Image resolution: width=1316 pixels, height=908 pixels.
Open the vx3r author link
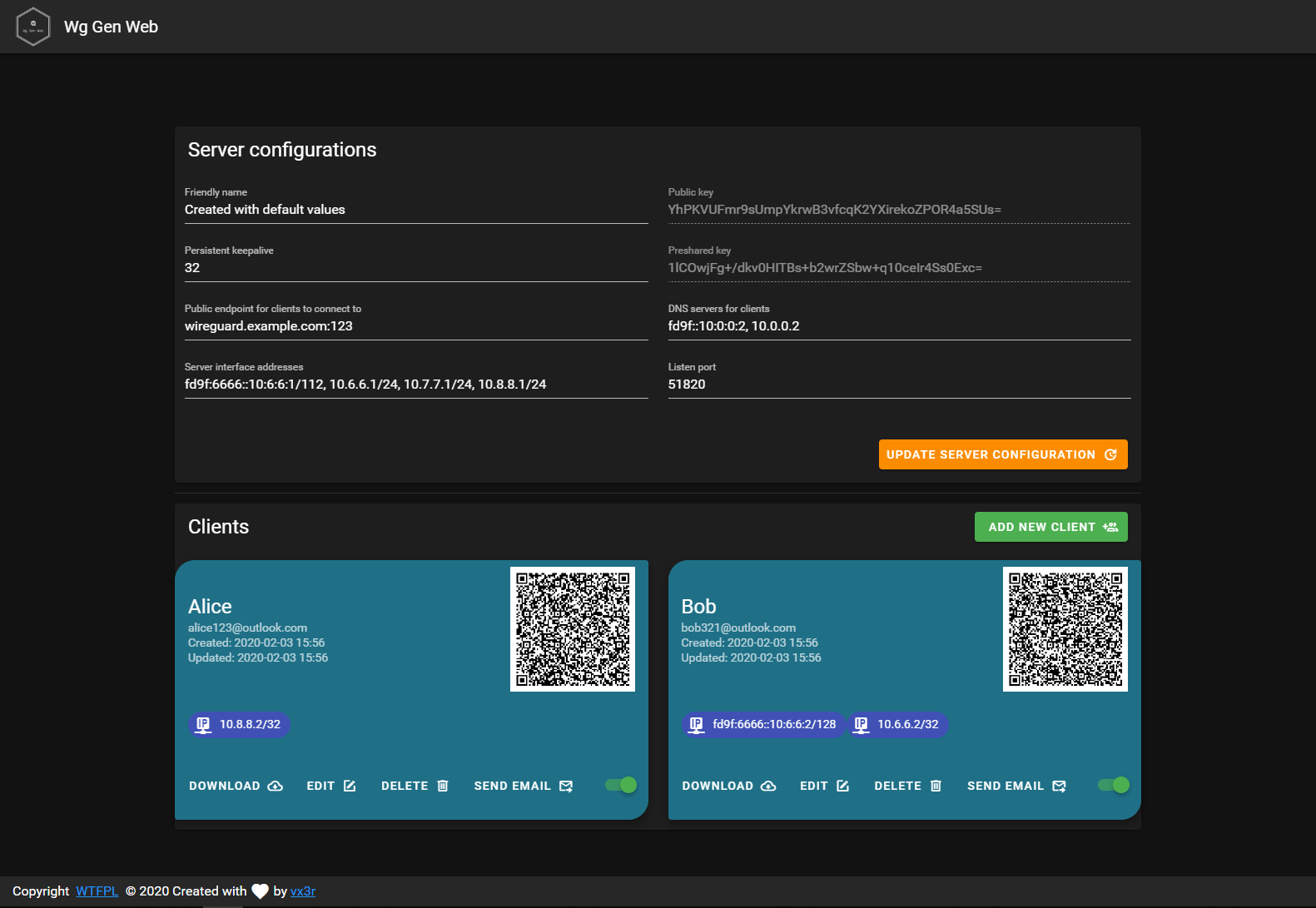click(303, 891)
